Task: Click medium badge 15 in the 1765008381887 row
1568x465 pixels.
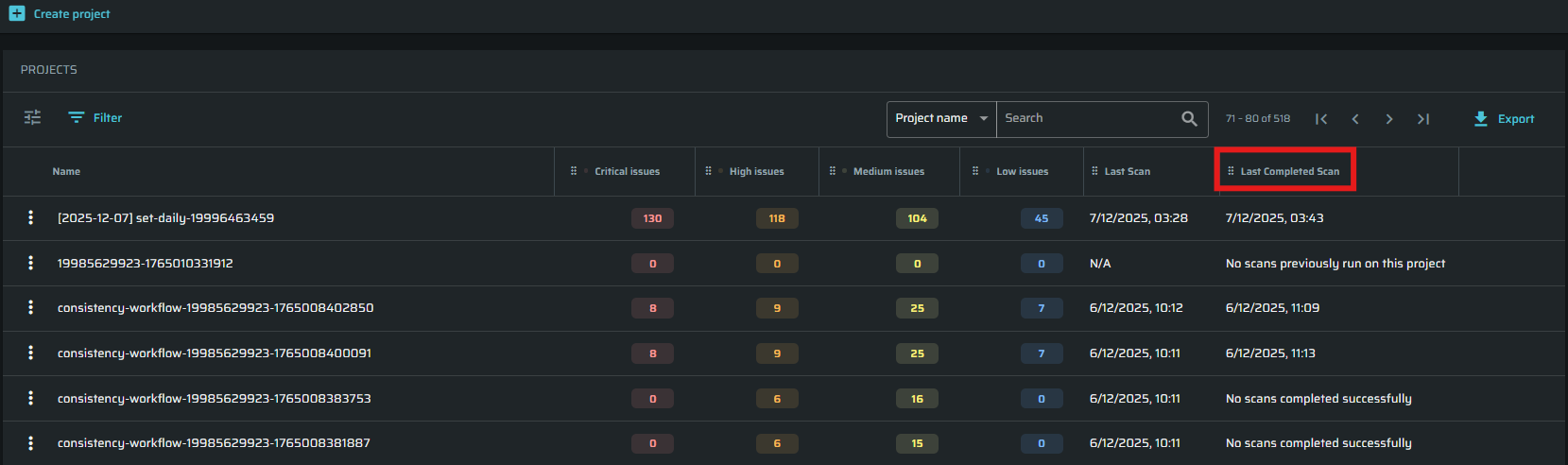Action: (x=917, y=443)
